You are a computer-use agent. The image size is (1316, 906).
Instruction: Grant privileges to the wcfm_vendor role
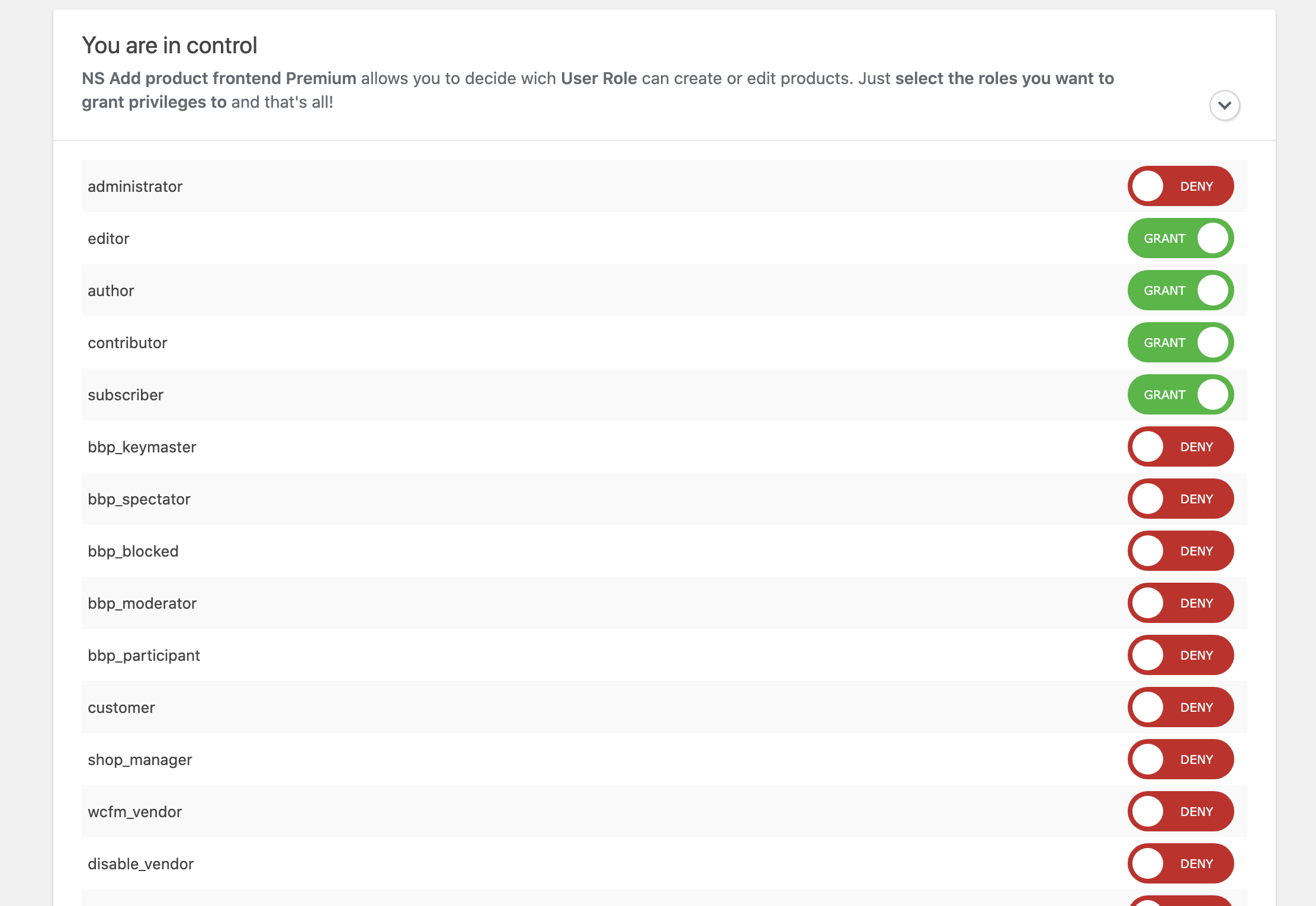pyautogui.click(x=1180, y=811)
